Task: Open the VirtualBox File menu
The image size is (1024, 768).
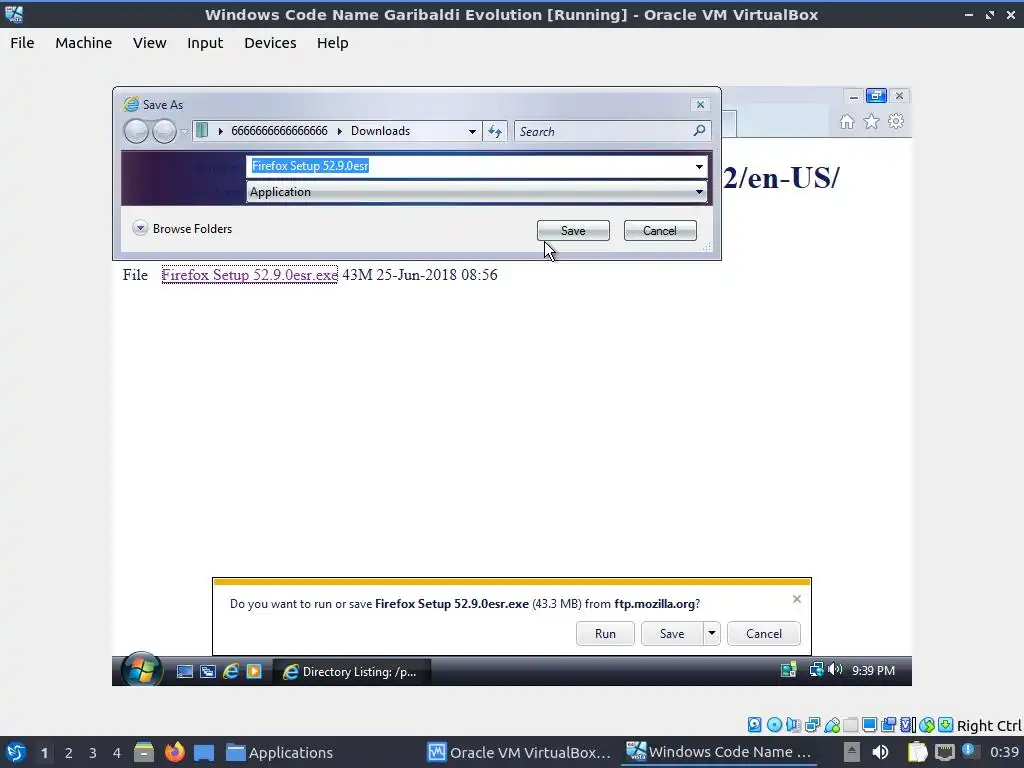Action: pos(22,43)
